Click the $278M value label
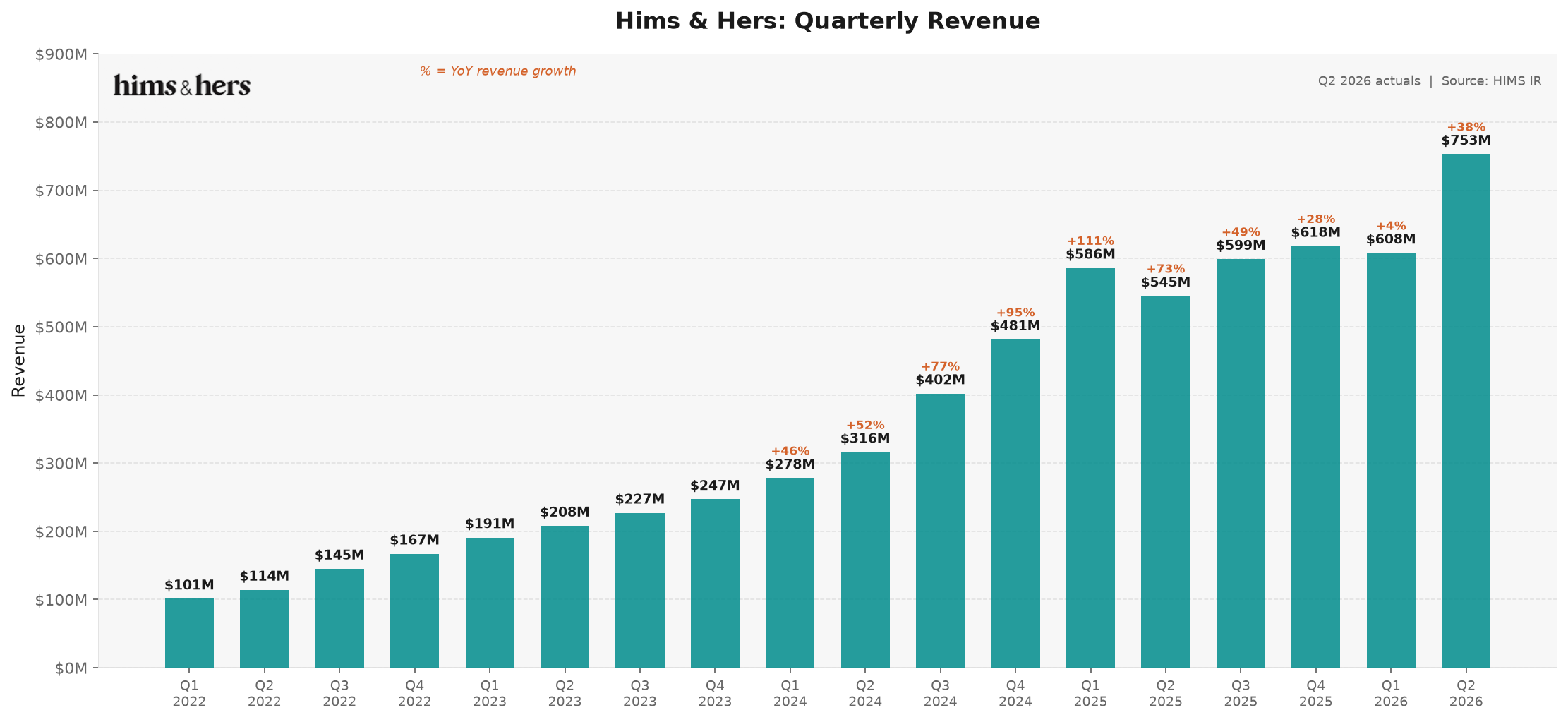This screenshot has height=722, width=1568. 790,464
